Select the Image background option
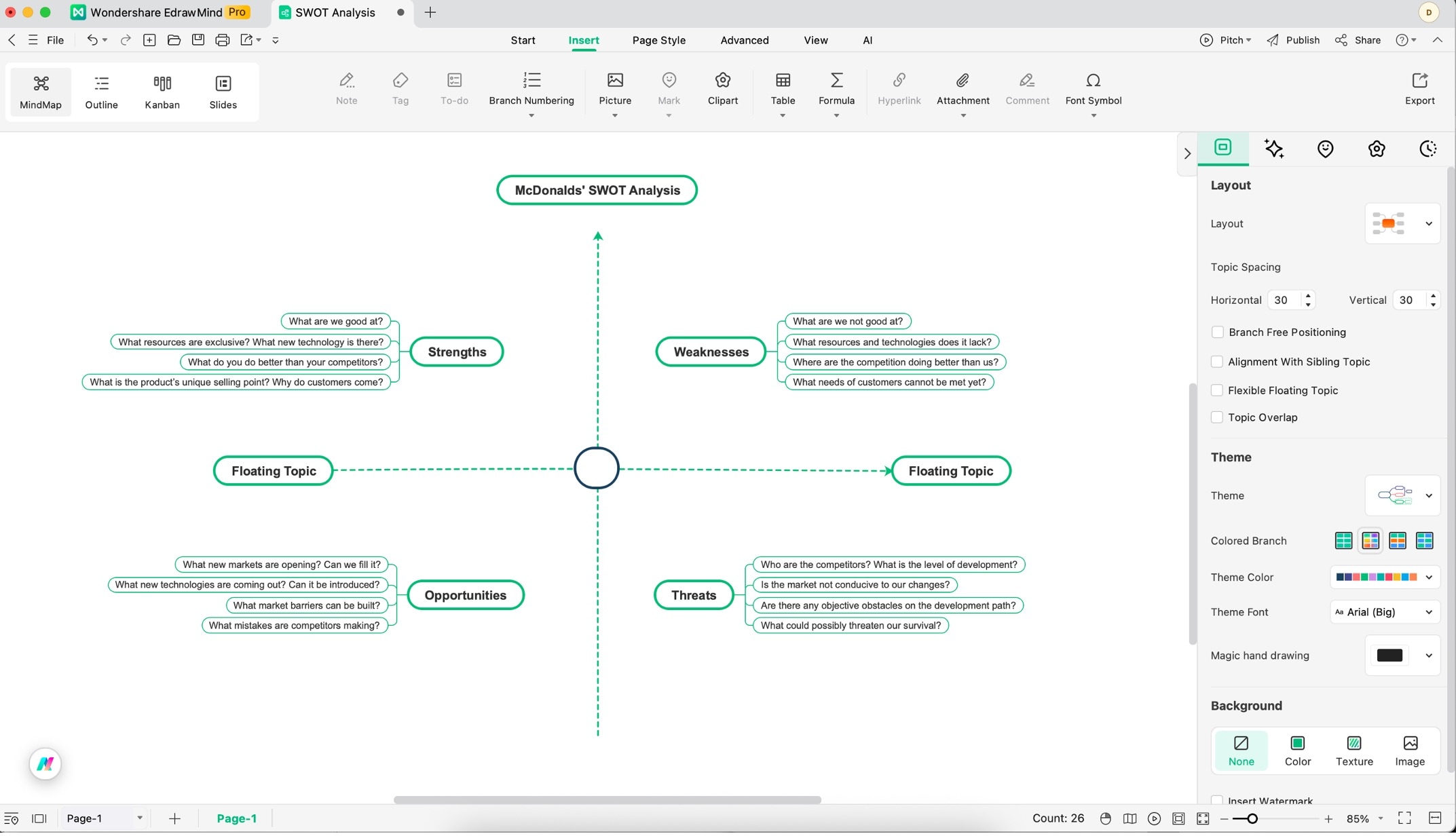The image size is (1456, 836). pos(1410,750)
